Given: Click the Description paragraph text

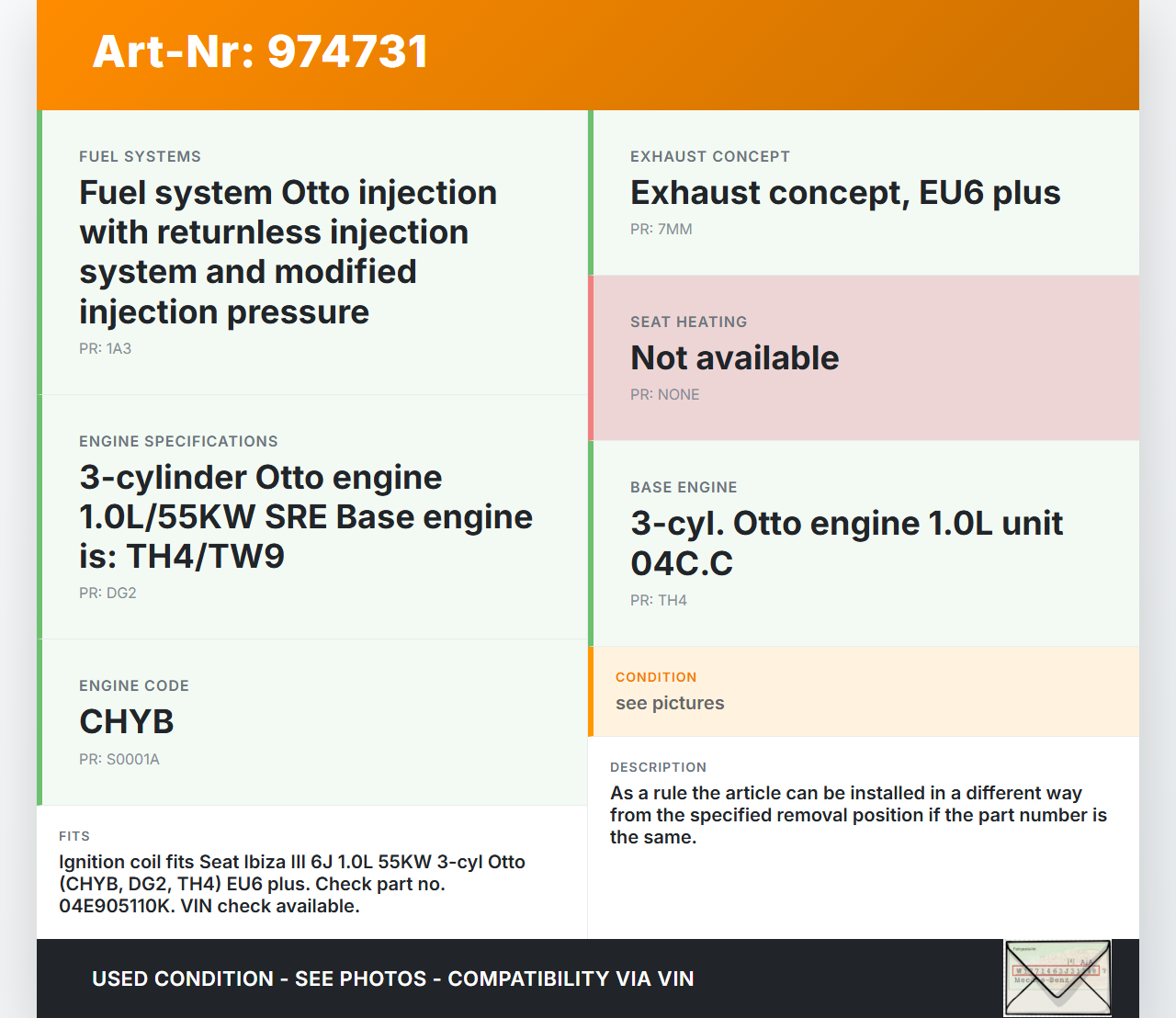Looking at the screenshot, I should click(858, 815).
